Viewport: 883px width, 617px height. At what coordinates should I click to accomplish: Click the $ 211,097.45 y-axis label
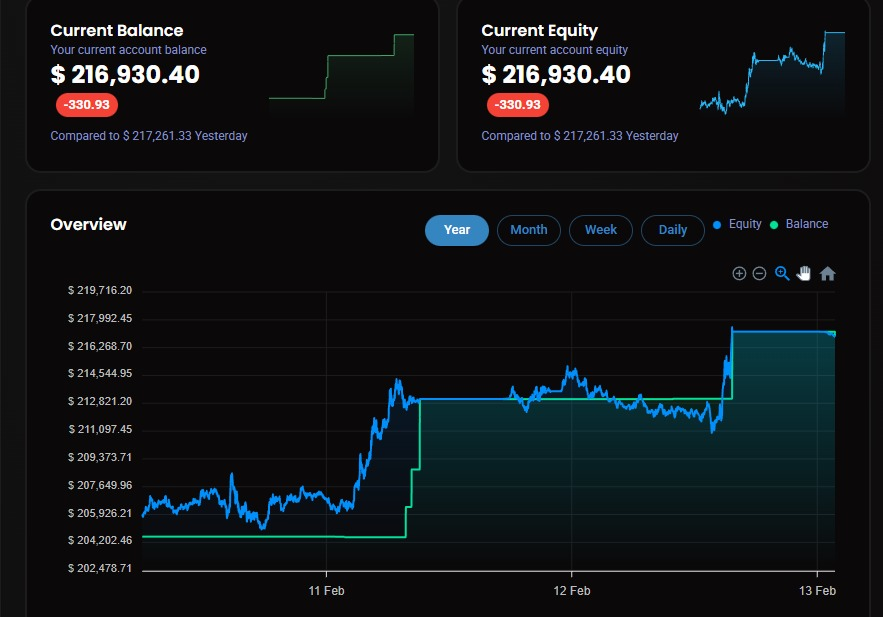[x=100, y=430]
